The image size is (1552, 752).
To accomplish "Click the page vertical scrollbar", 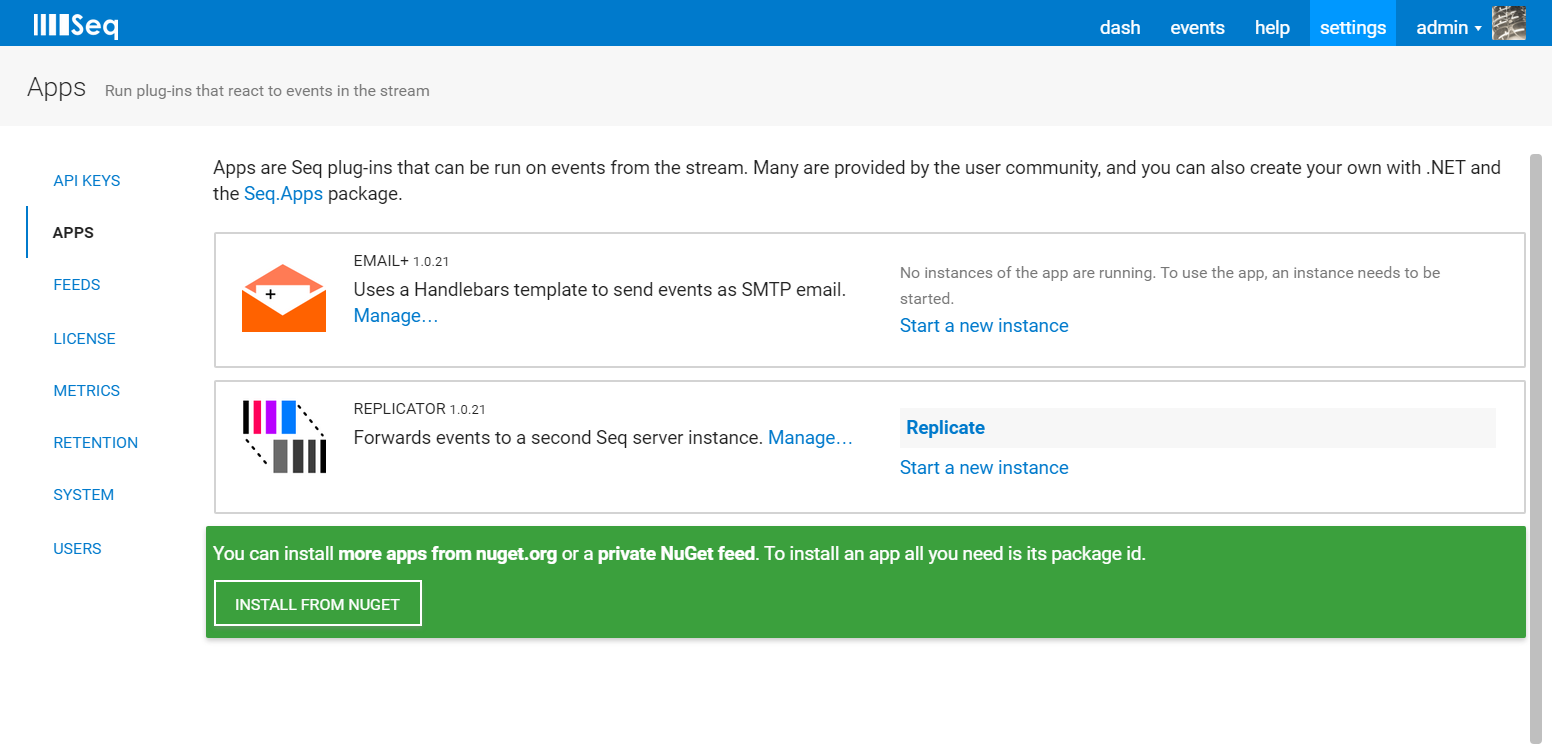I will click(1536, 448).
